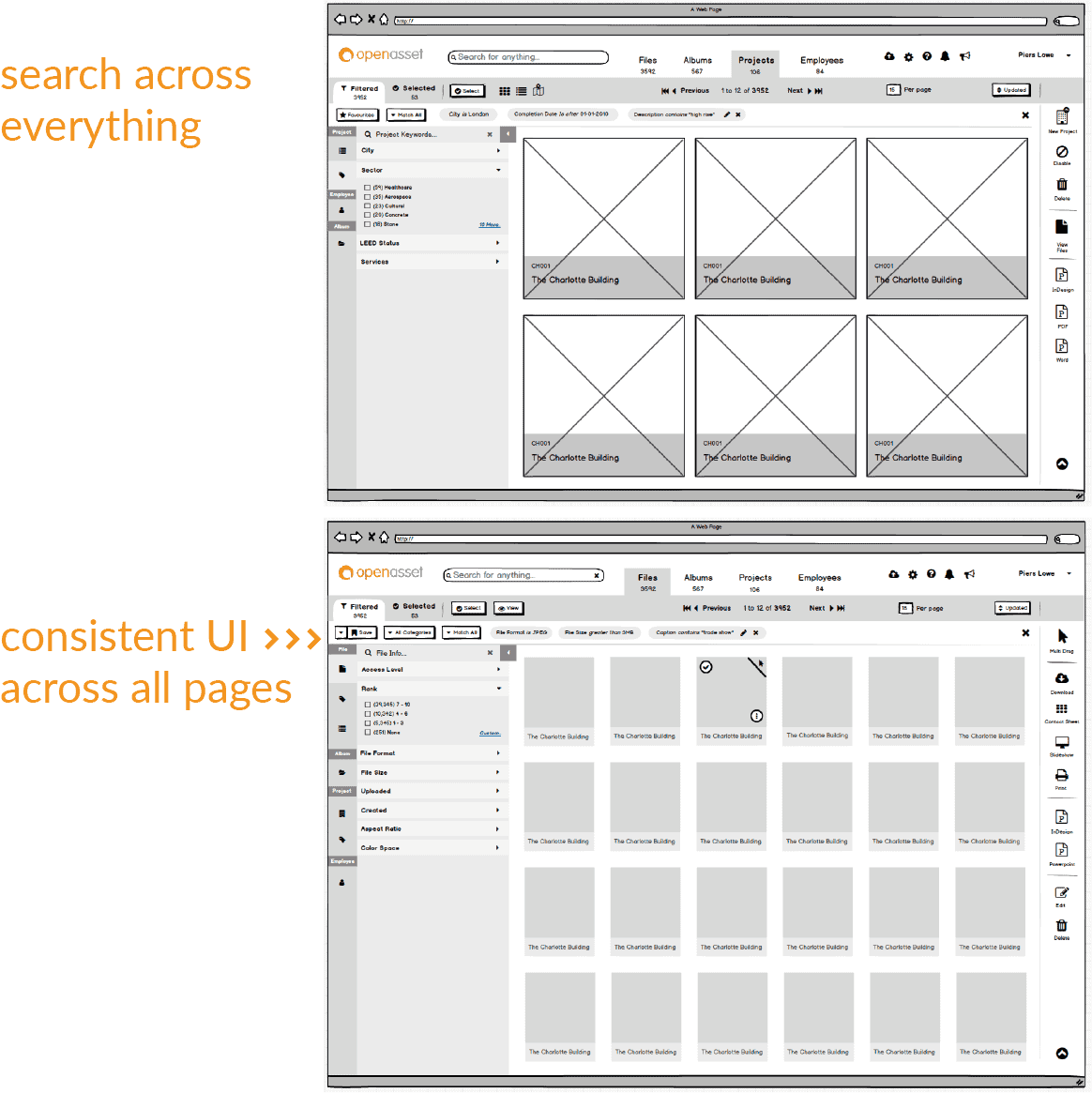This screenshot has height=1093, width=1092.
Task: Check the Healthcare sector checkbox
Action: click(367, 188)
